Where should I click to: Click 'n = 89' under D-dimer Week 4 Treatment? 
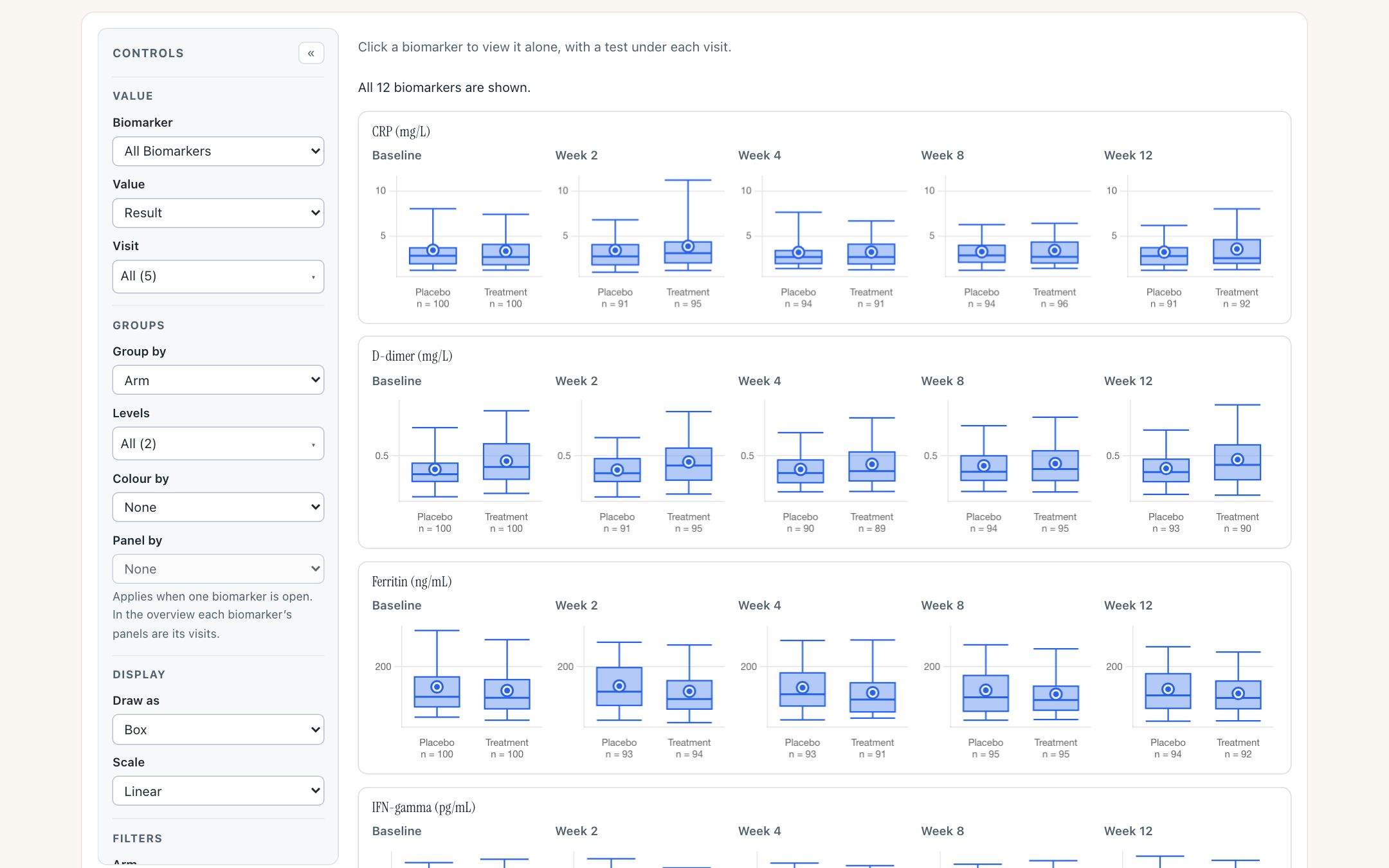pos(871,529)
